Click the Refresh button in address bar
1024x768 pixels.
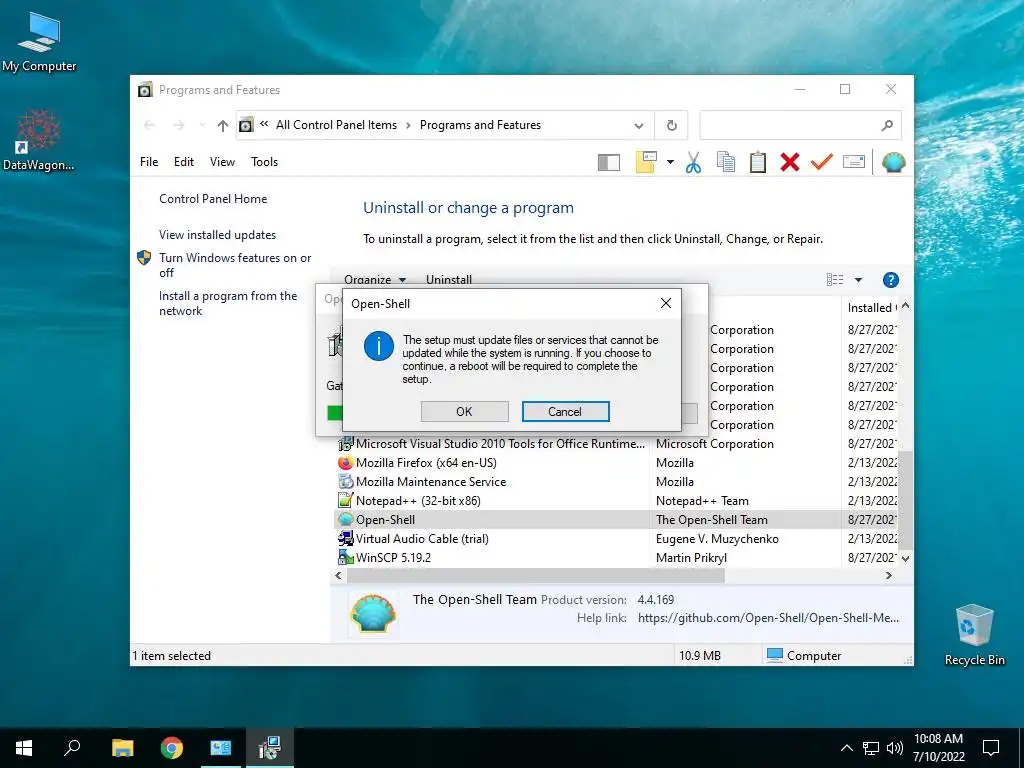(671, 125)
